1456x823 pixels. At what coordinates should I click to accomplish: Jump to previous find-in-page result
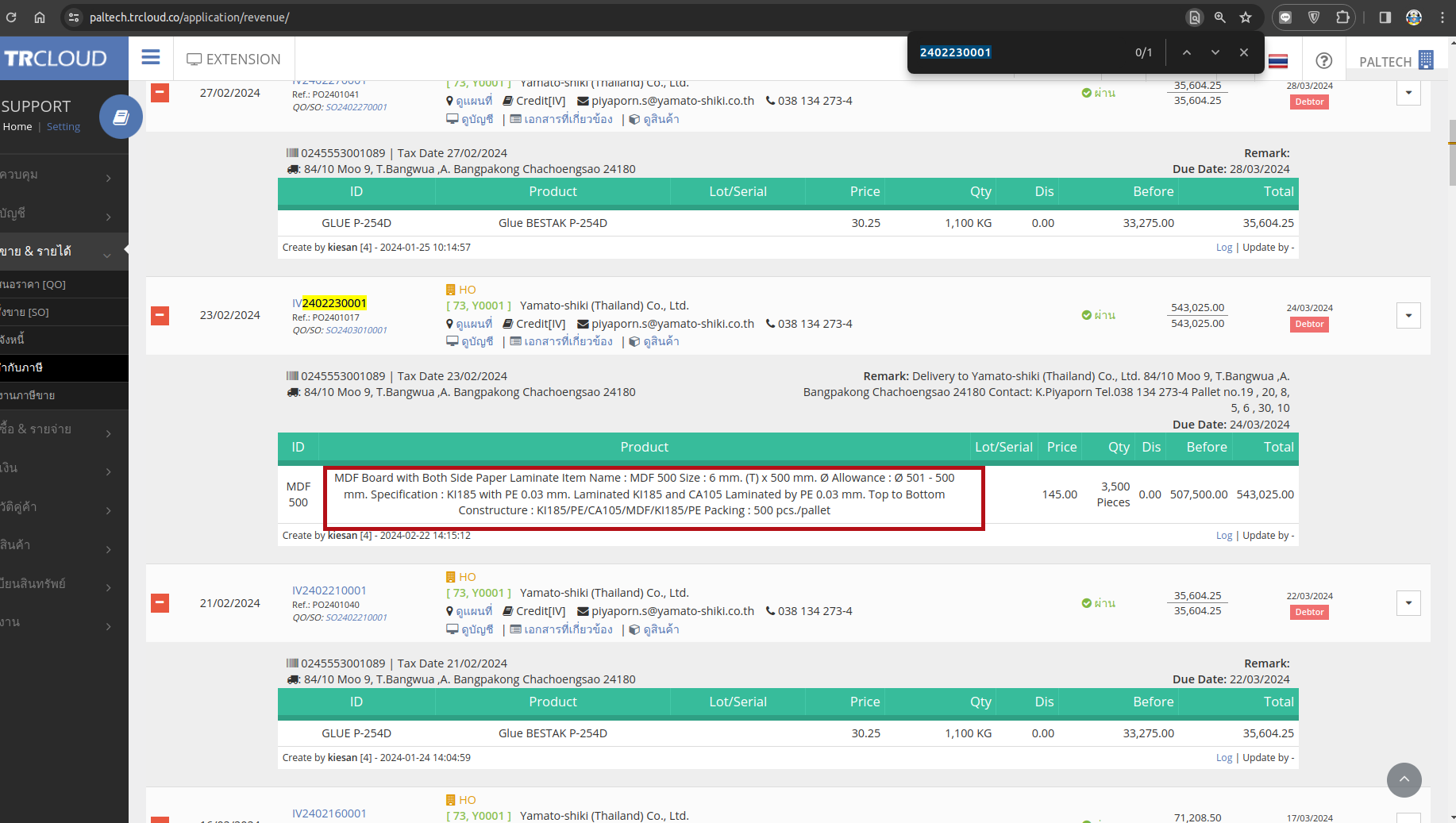pos(1187,52)
